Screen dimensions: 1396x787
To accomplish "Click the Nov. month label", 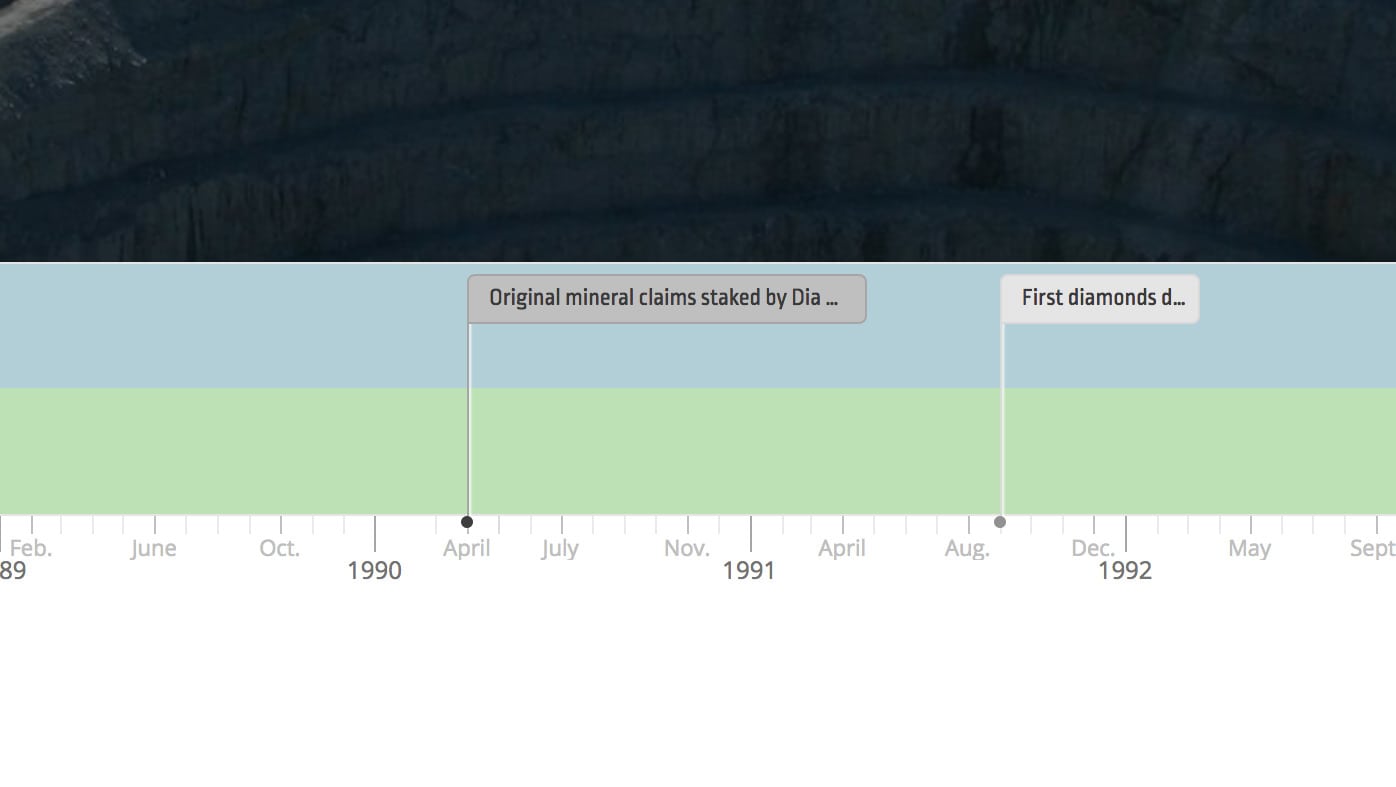I will [687, 548].
